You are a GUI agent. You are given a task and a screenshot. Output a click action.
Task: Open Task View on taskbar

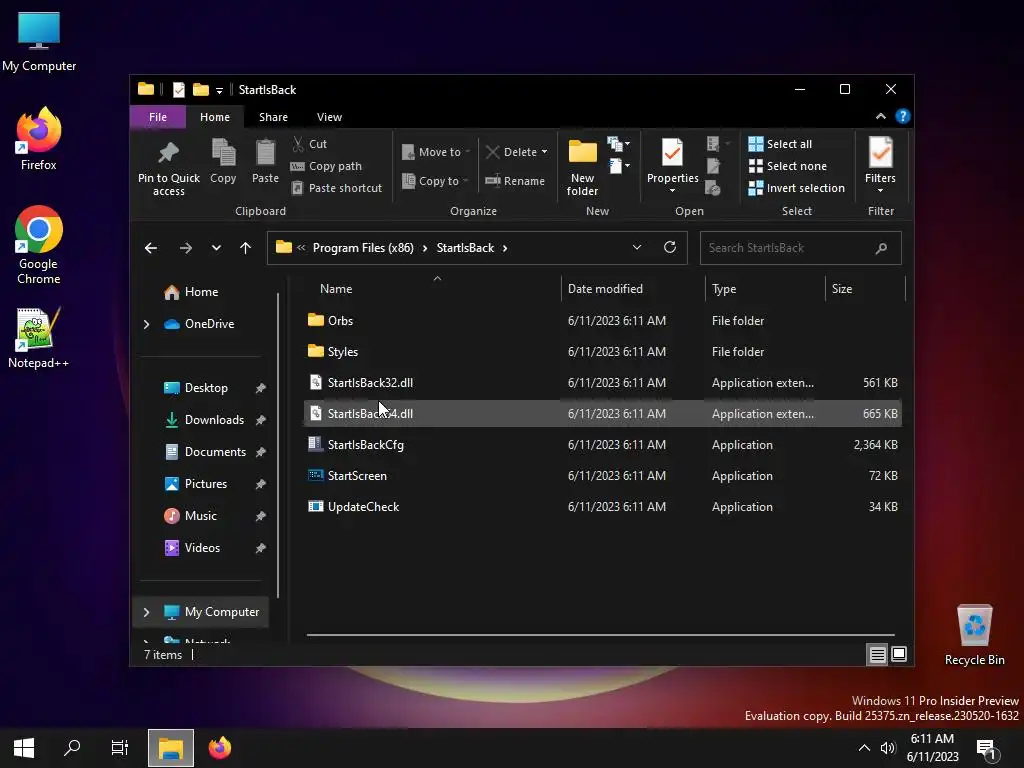(120, 748)
